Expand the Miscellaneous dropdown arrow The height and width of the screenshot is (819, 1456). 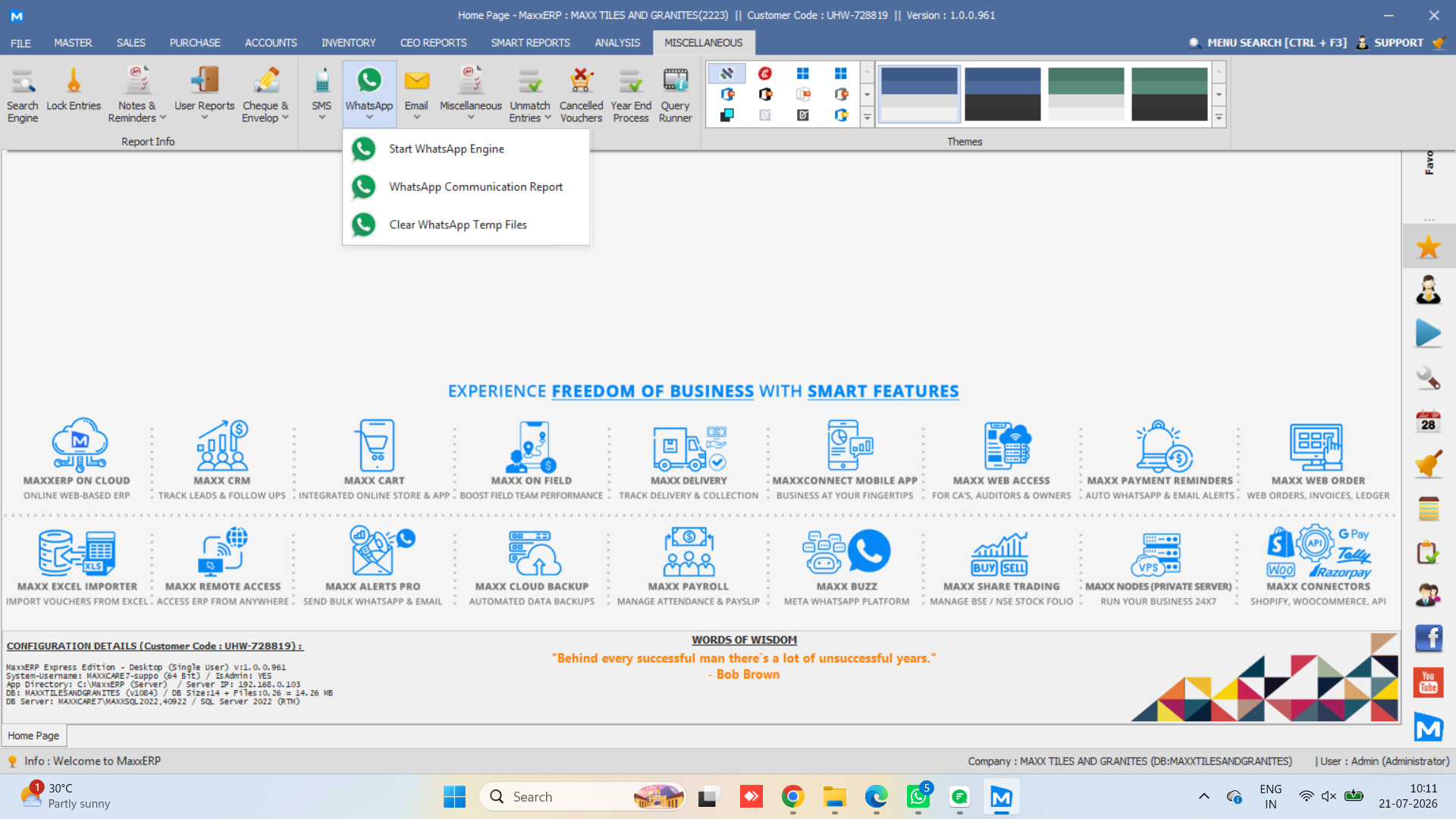[x=470, y=118]
